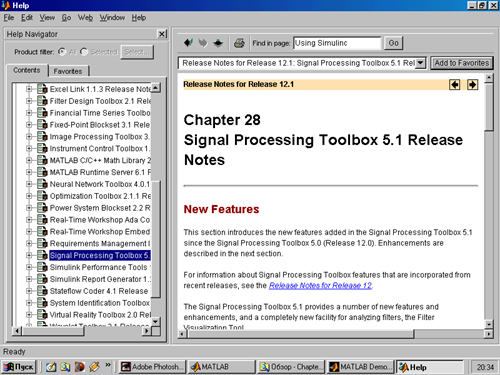Open the page title dropdown arrow
Screen dimensions: 500x375
tap(421, 63)
